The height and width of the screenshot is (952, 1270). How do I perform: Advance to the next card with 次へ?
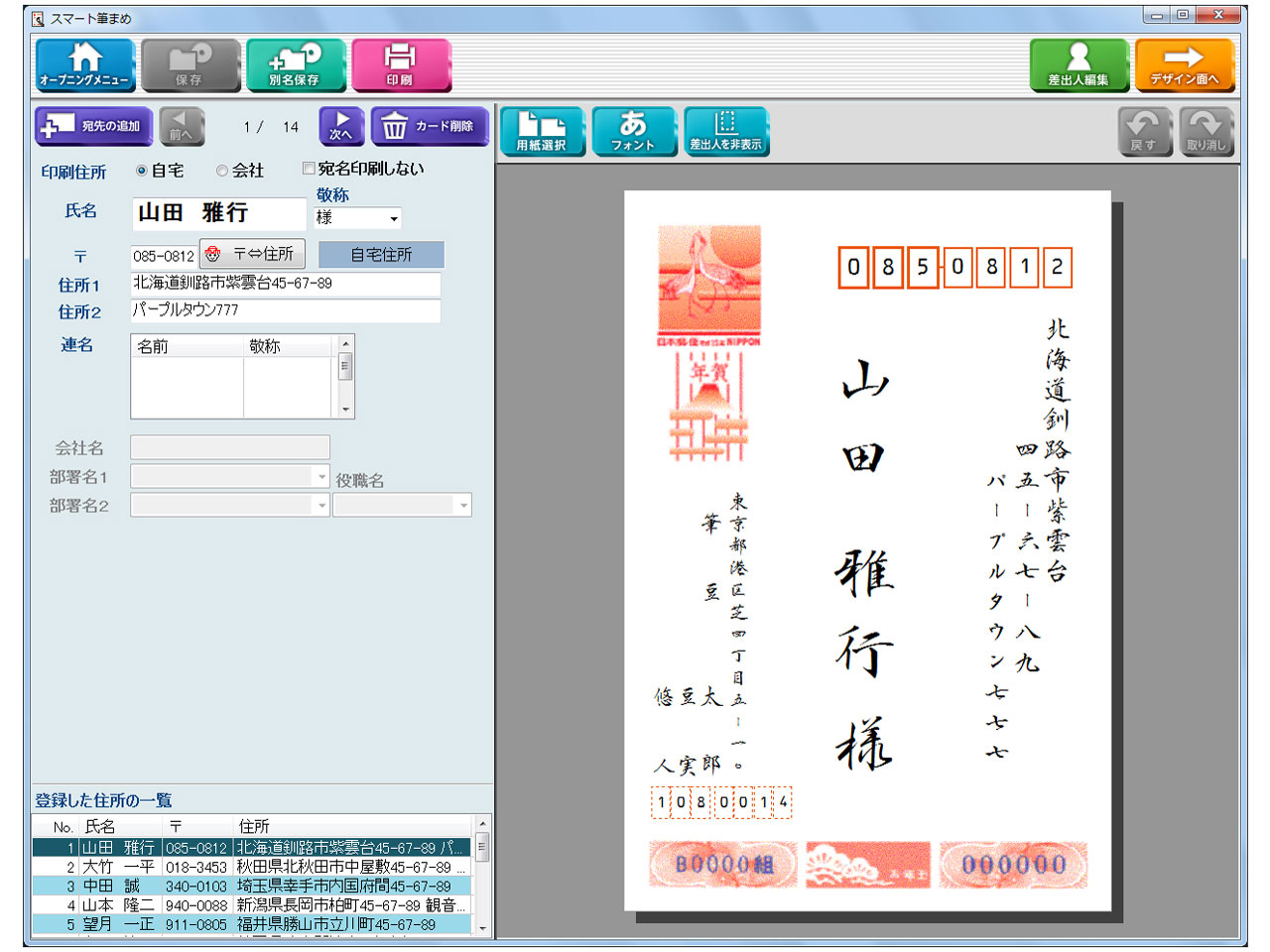338,126
